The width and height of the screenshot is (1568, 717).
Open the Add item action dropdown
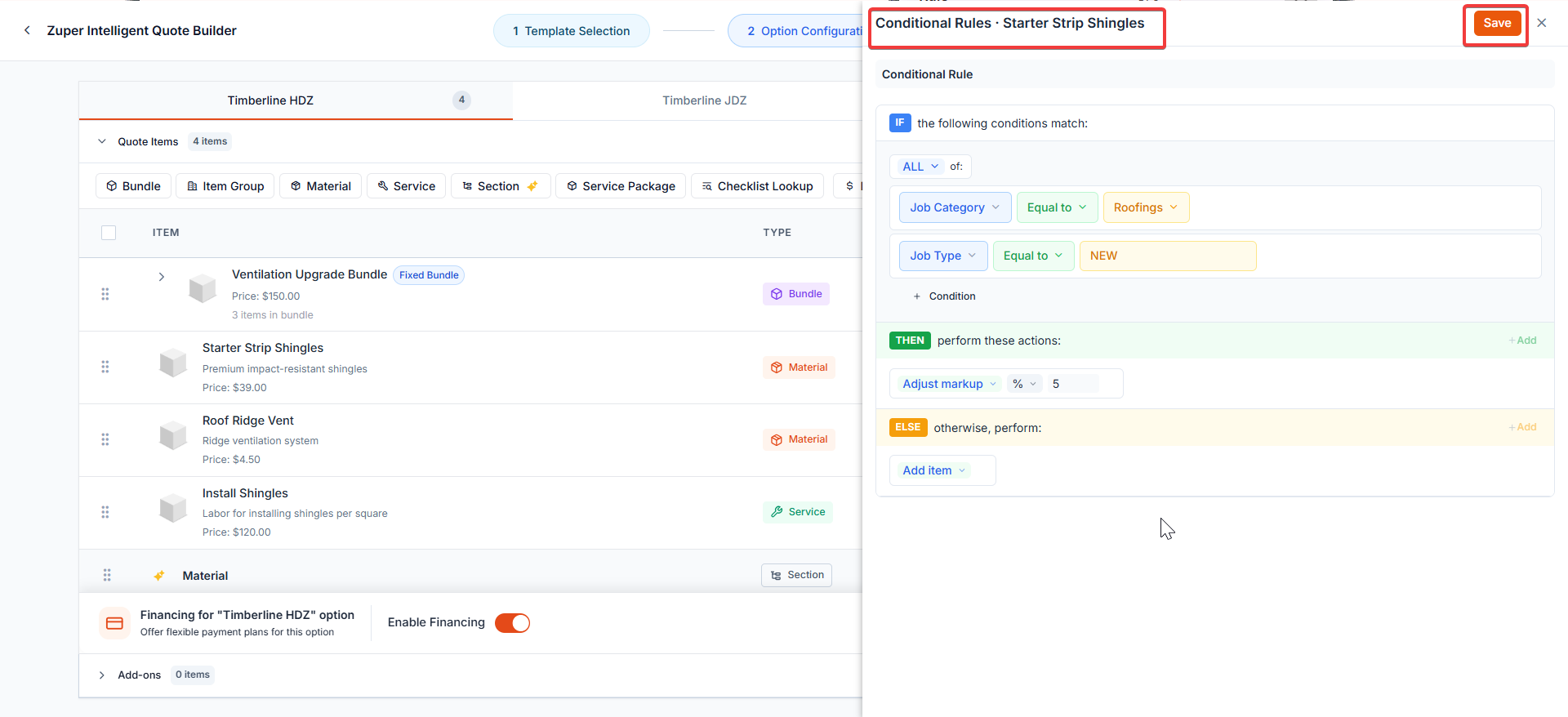coord(935,470)
